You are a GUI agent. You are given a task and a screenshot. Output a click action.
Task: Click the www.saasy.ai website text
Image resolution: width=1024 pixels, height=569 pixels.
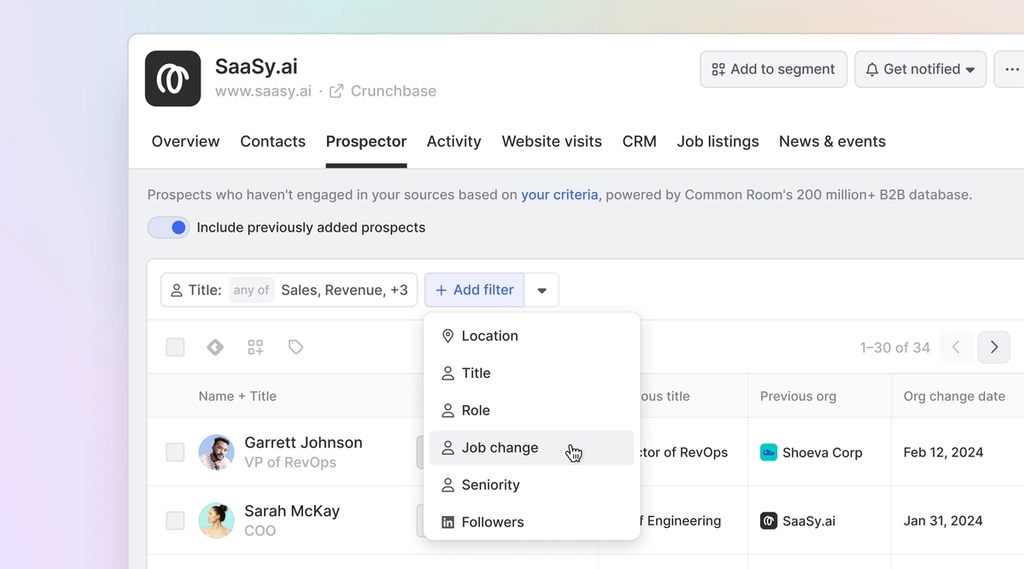point(263,91)
